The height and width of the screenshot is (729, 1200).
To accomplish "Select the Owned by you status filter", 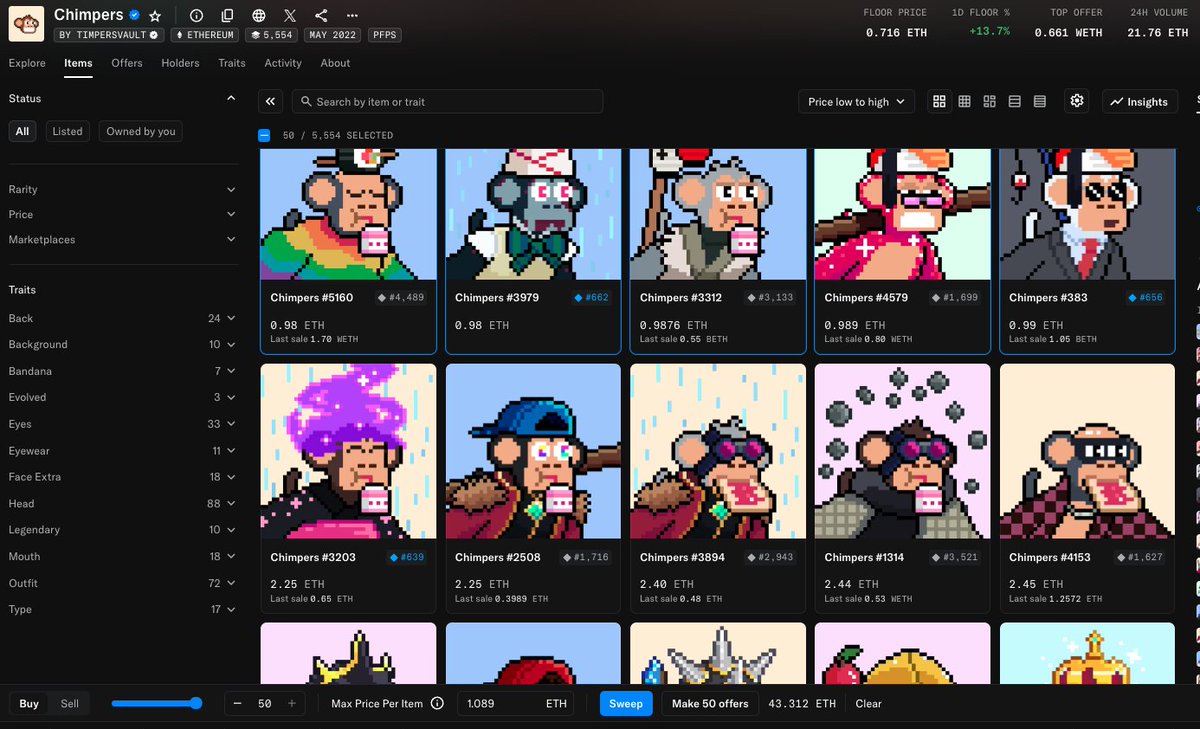I will click(x=140, y=131).
